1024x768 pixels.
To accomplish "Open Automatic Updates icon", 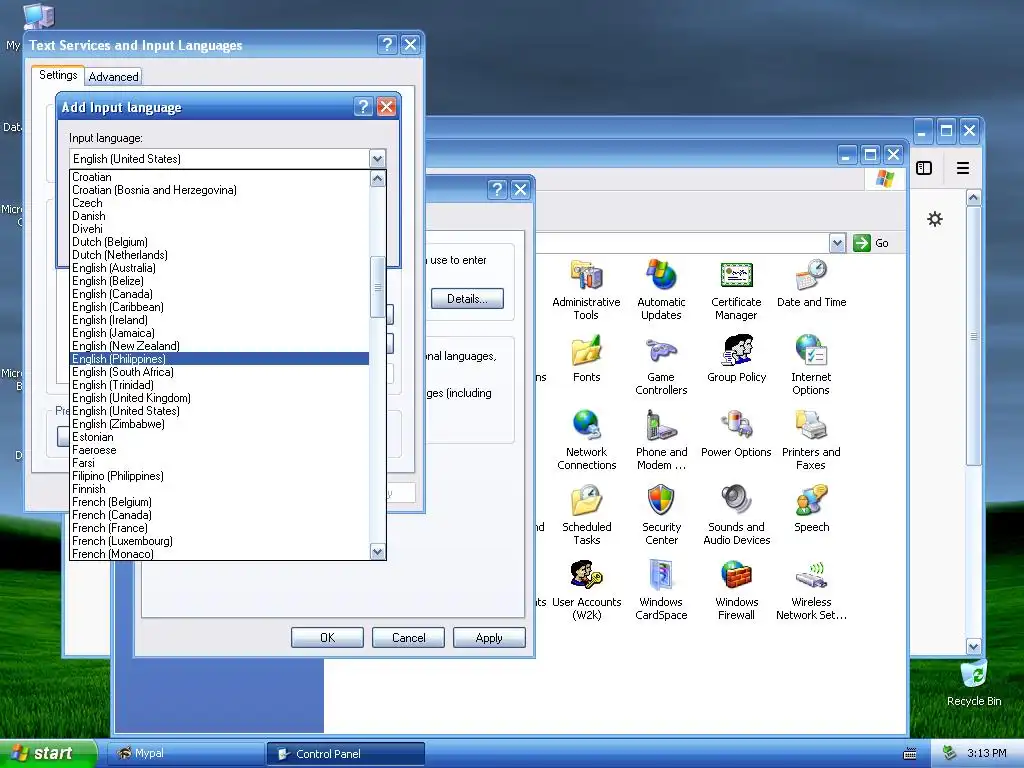I will point(661,291).
